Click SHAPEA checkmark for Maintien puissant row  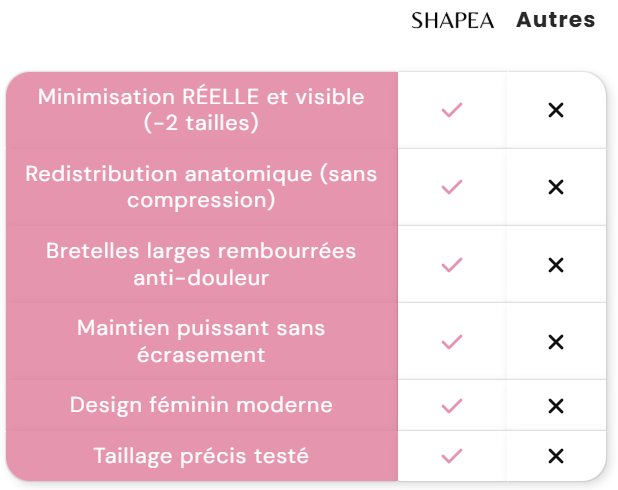pos(452,342)
